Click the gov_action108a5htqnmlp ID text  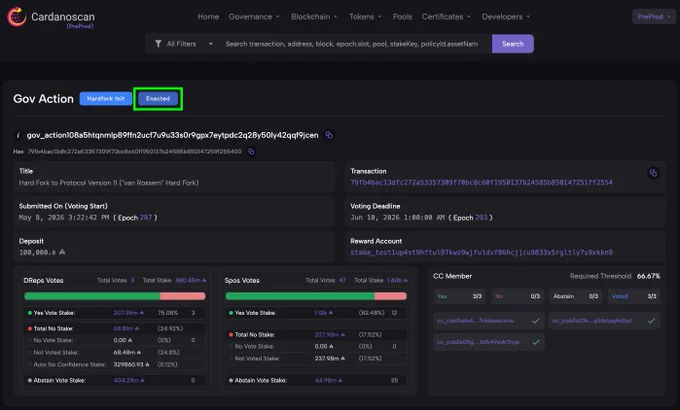(x=173, y=135)
